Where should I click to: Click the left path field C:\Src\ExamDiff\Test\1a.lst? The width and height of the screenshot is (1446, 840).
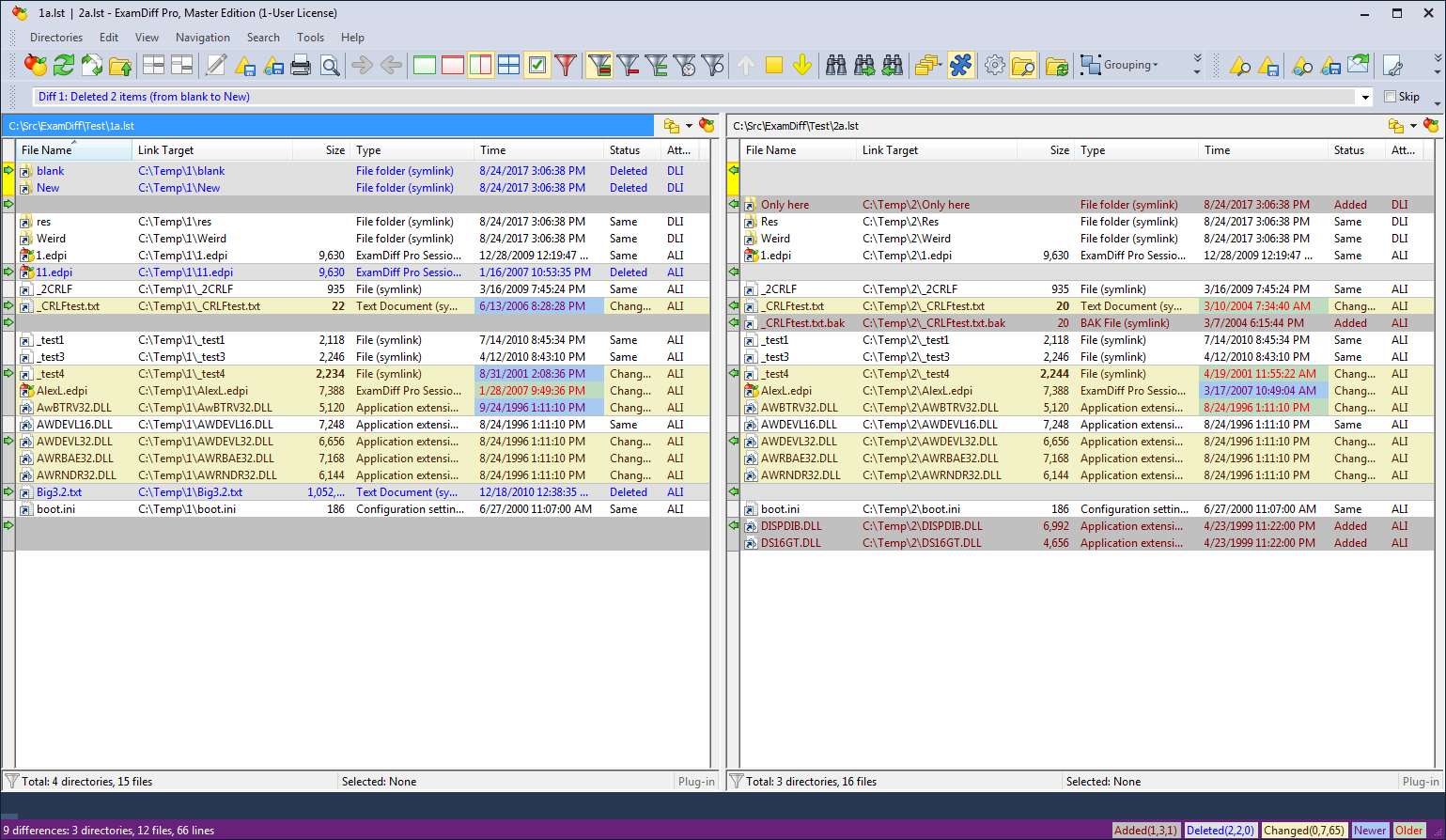[327, 126]
